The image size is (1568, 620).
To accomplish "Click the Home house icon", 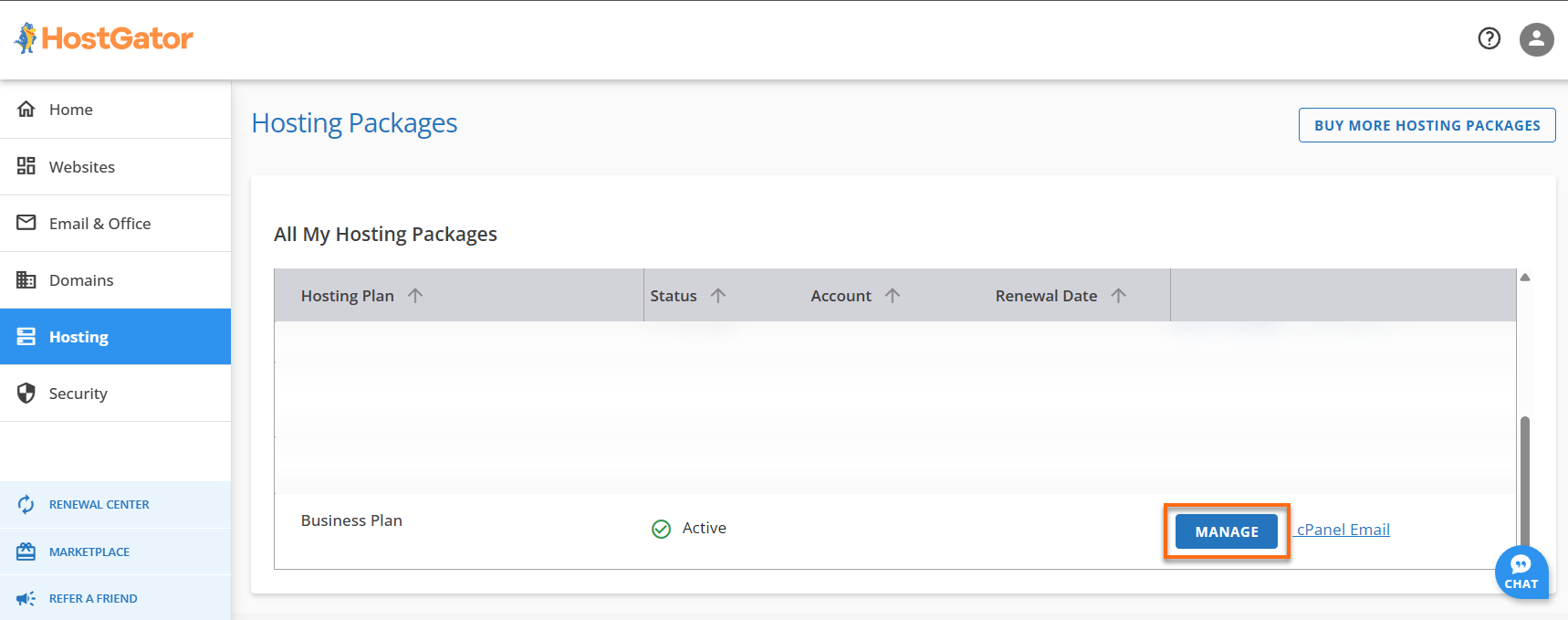I will (26, 110).
